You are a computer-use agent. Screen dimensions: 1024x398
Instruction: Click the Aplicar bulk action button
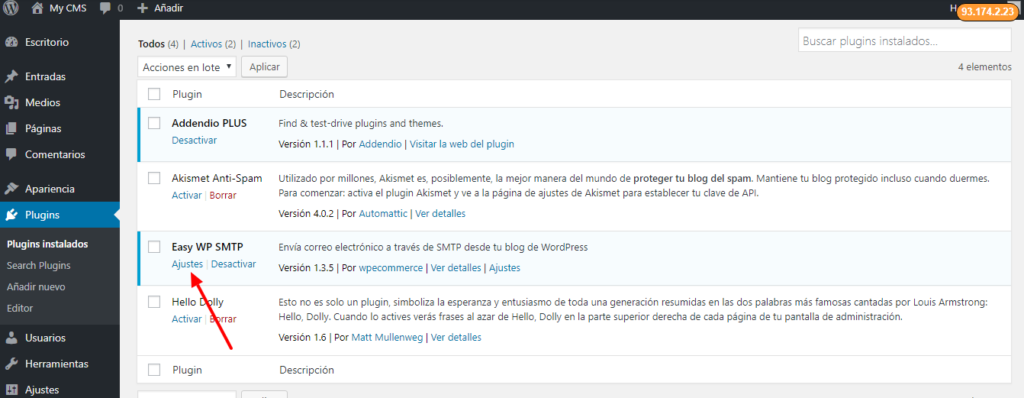264,67
